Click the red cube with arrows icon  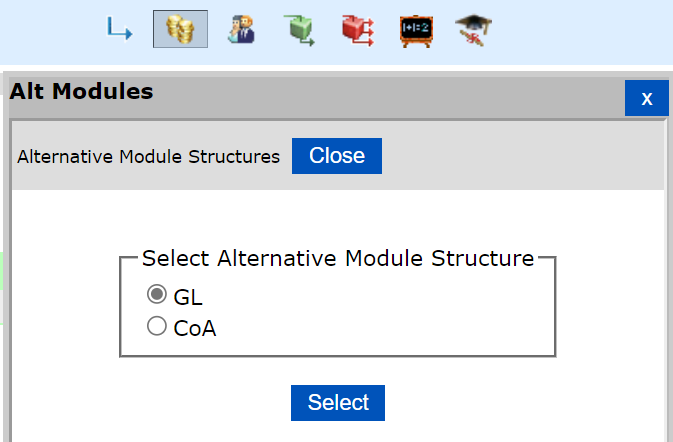point(355,30)
